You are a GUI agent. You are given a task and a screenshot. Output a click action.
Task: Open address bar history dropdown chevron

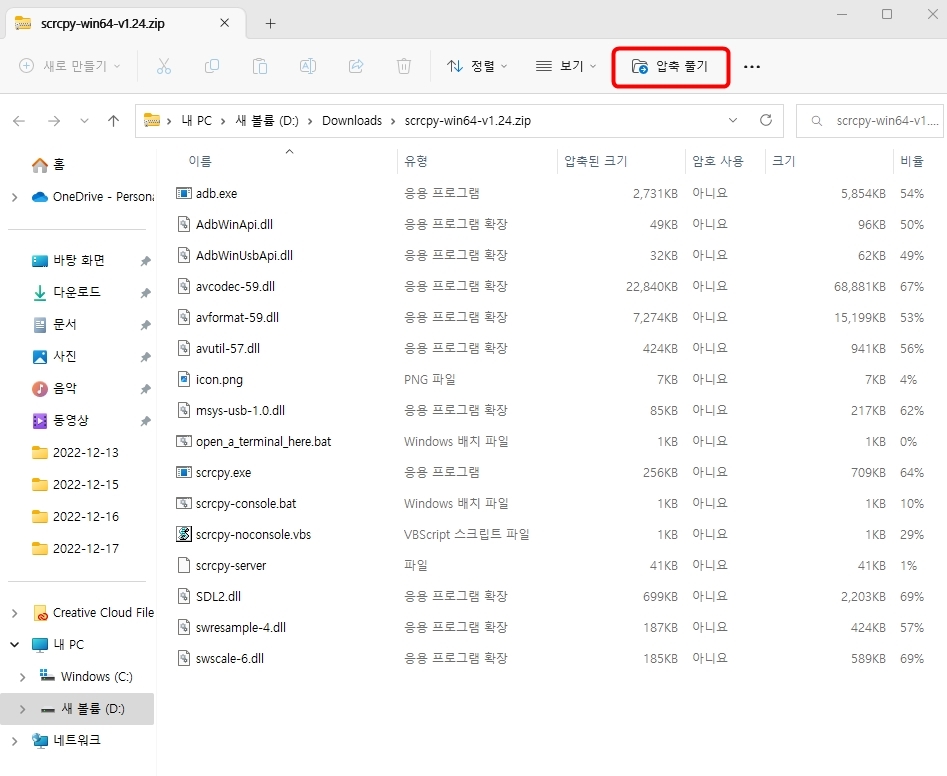733,120
